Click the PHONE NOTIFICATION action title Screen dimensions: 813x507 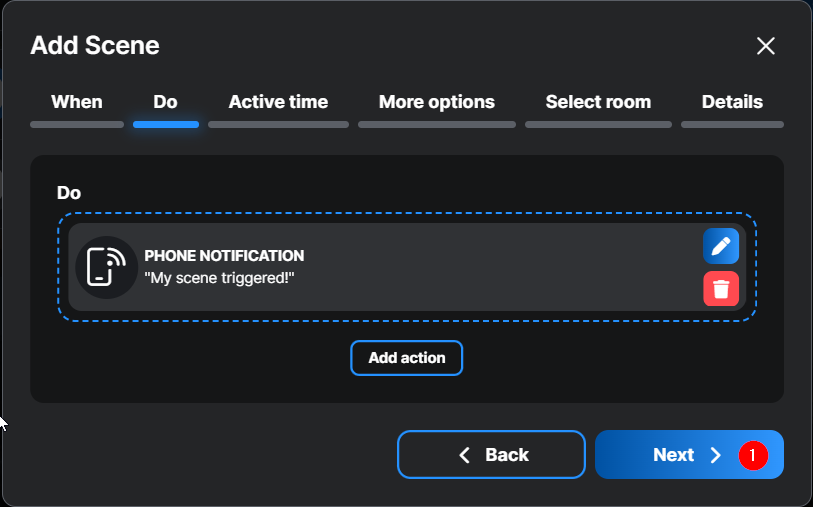click(x=224, y=256)
